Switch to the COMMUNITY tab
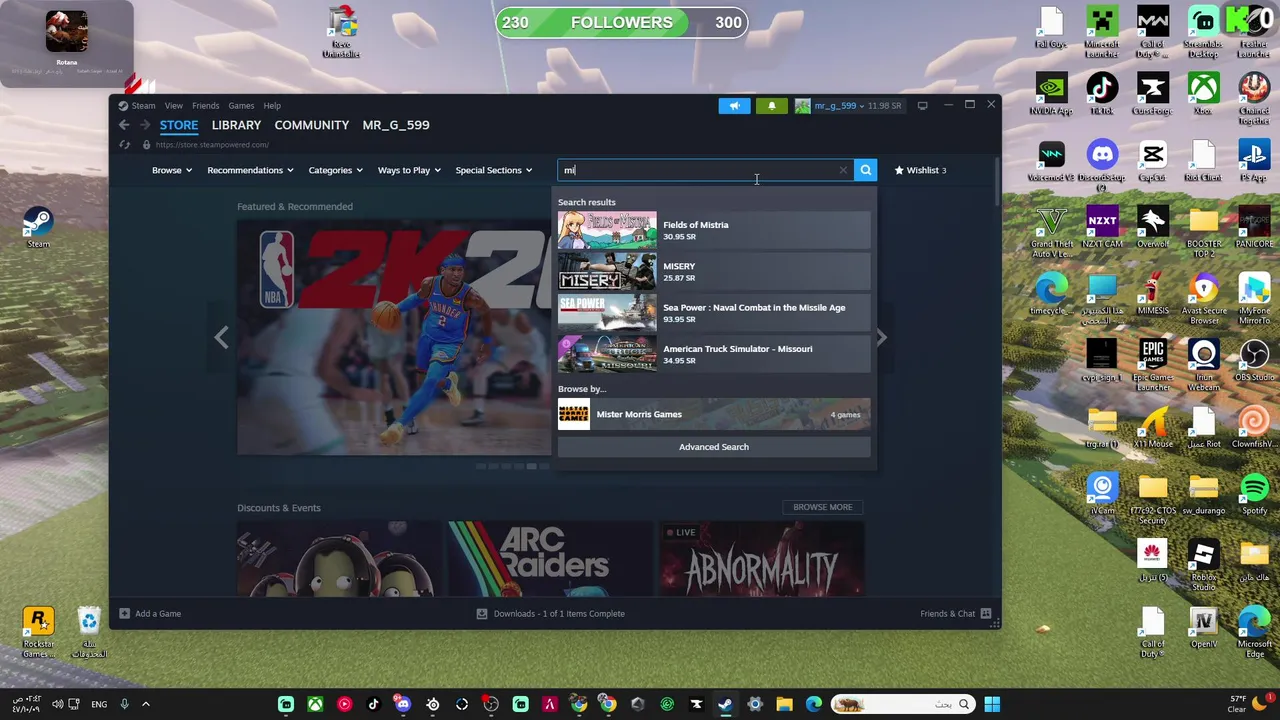 tap(311, 125)
